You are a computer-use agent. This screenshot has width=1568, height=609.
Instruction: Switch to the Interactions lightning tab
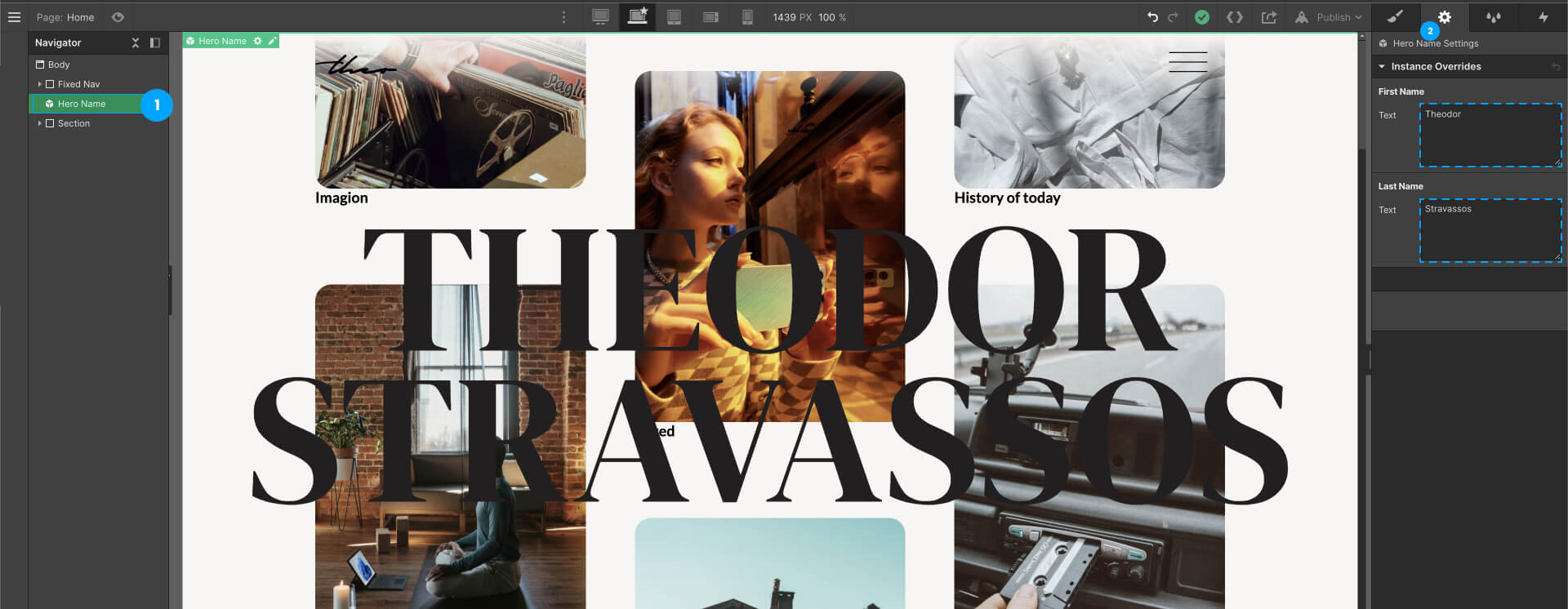point(1543,17)
